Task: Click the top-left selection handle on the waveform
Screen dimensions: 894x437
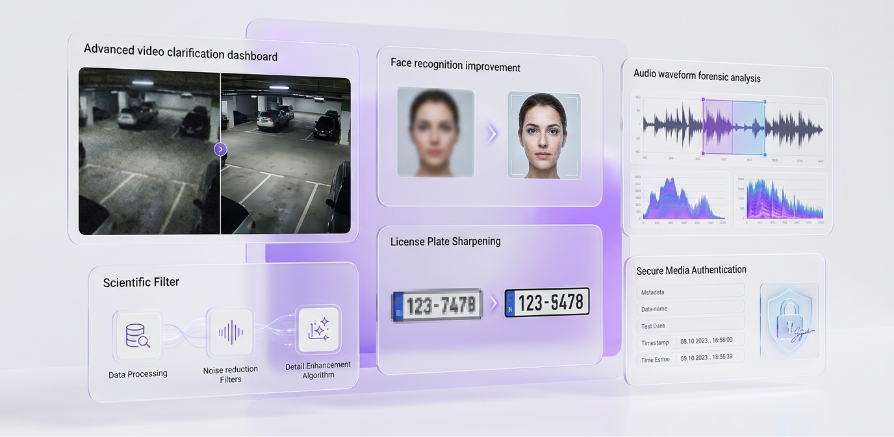Action: point(703,100)
